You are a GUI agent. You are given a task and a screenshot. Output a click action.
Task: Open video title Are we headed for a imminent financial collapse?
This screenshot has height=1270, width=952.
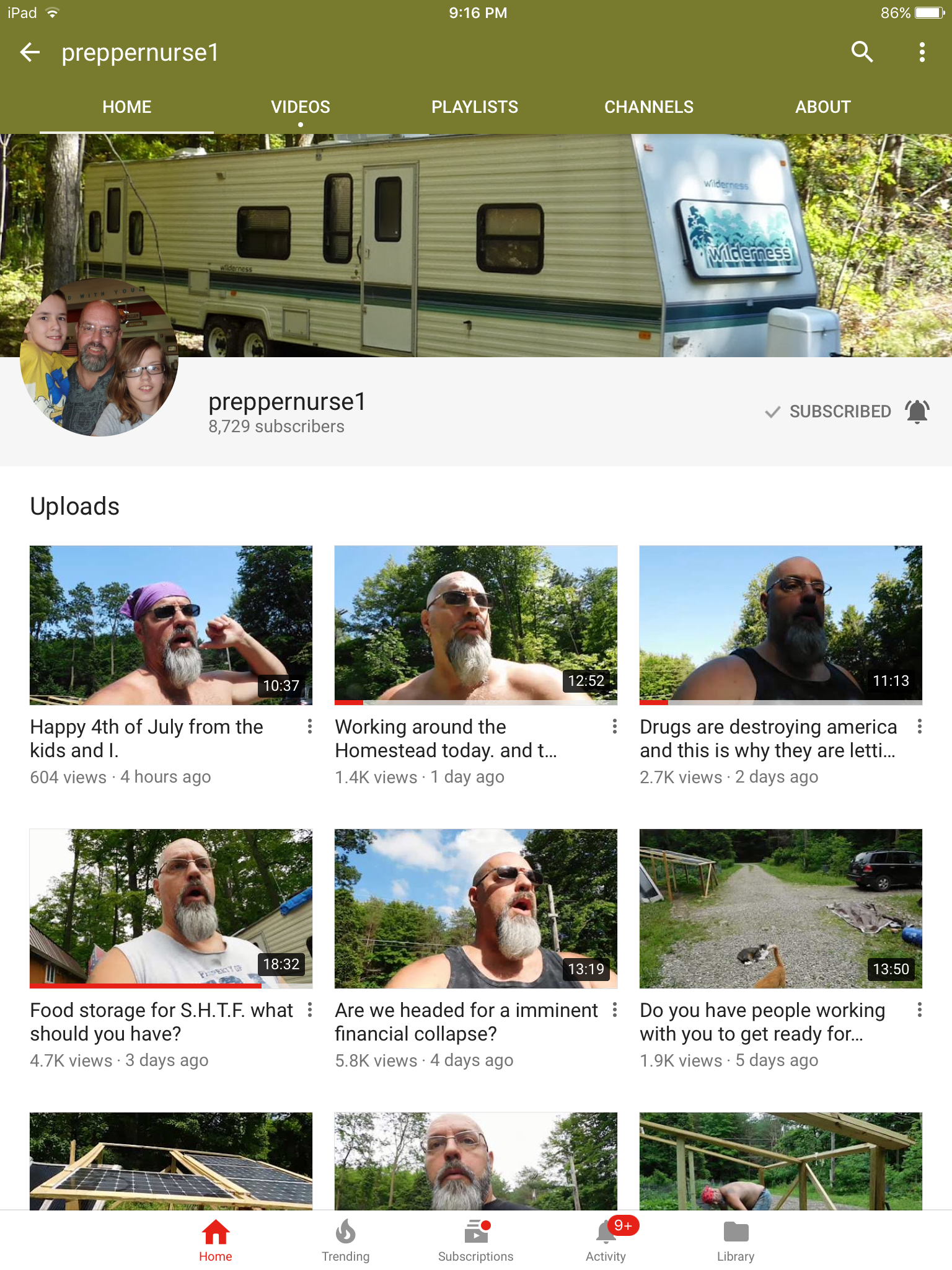pos(466,1022)
